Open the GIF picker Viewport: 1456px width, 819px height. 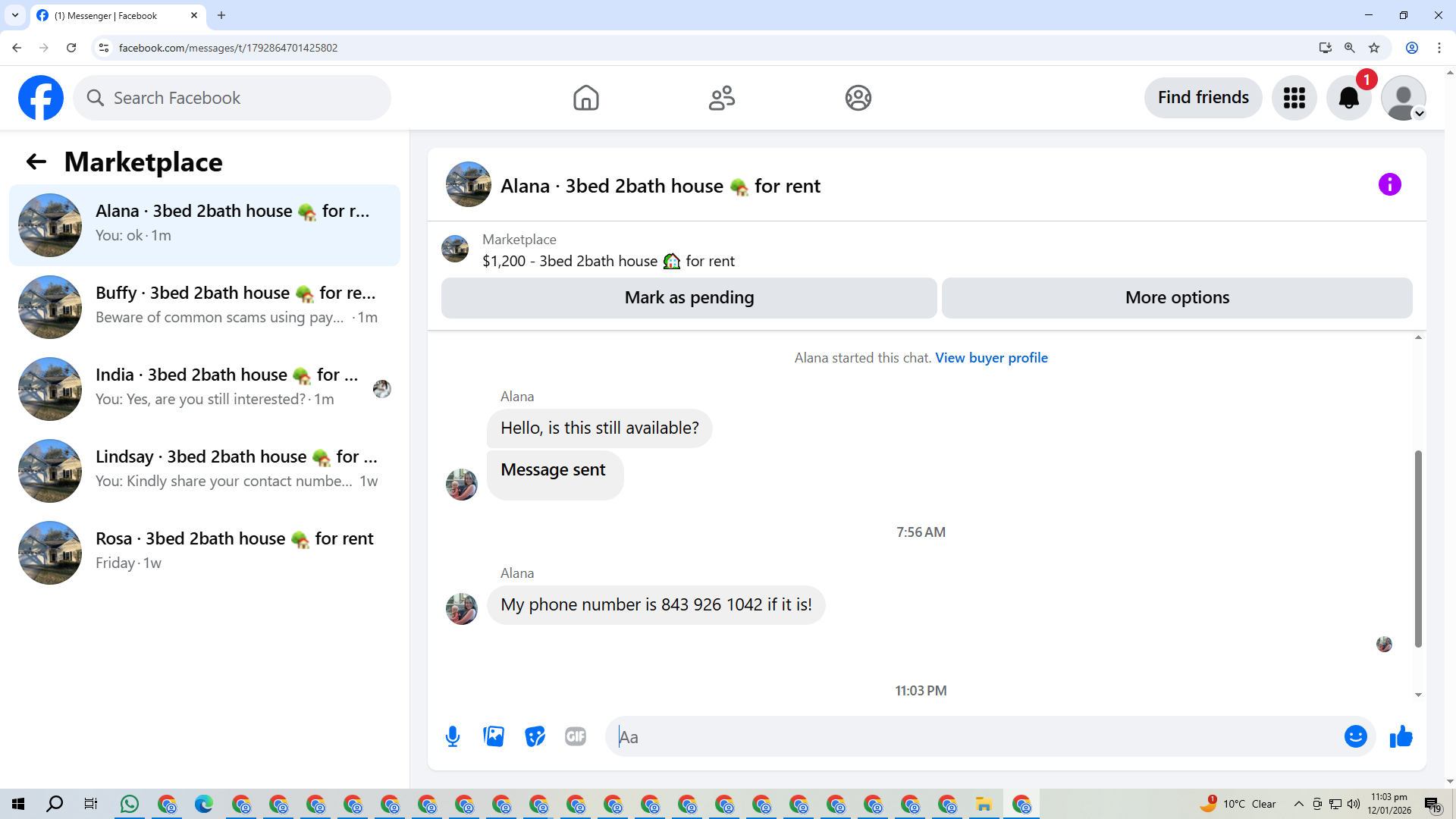tap(576, 736)
